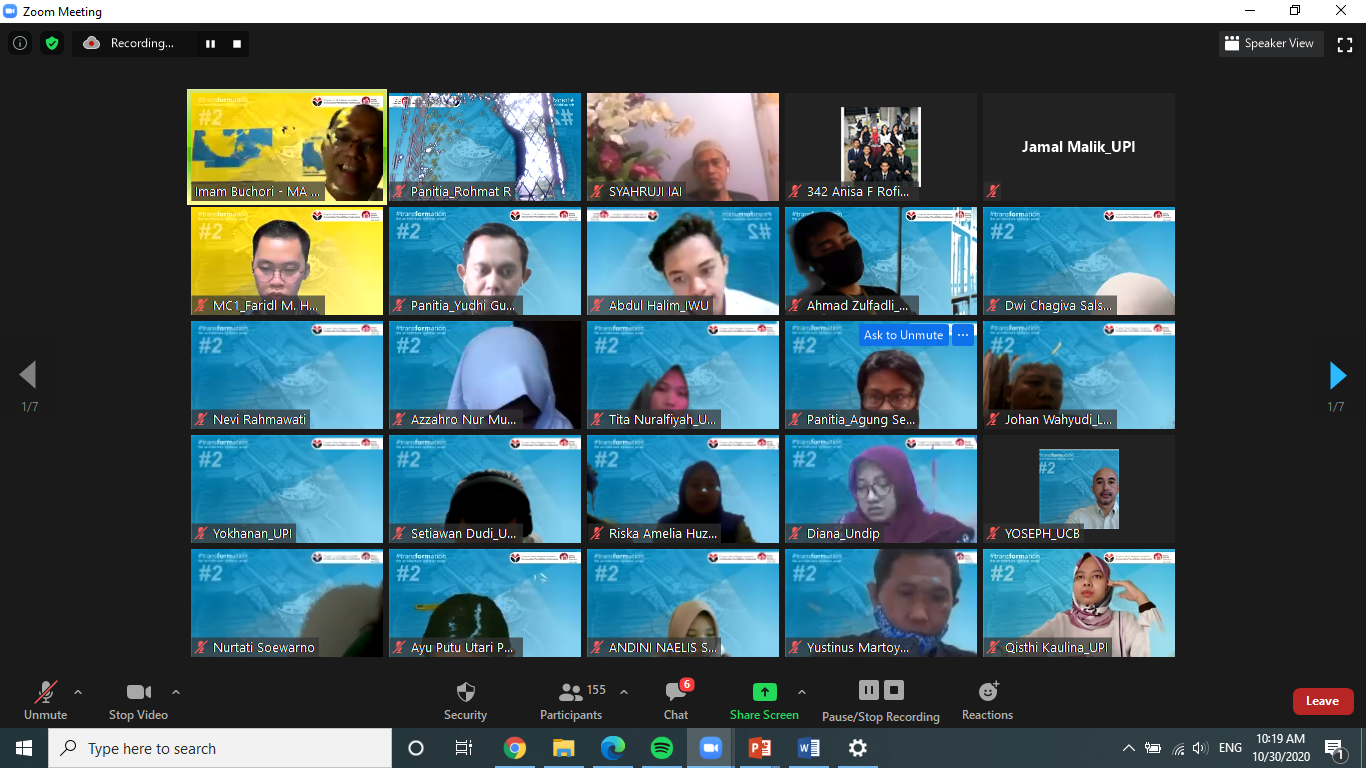Select Imam Buchori video tile

[287, 147]
